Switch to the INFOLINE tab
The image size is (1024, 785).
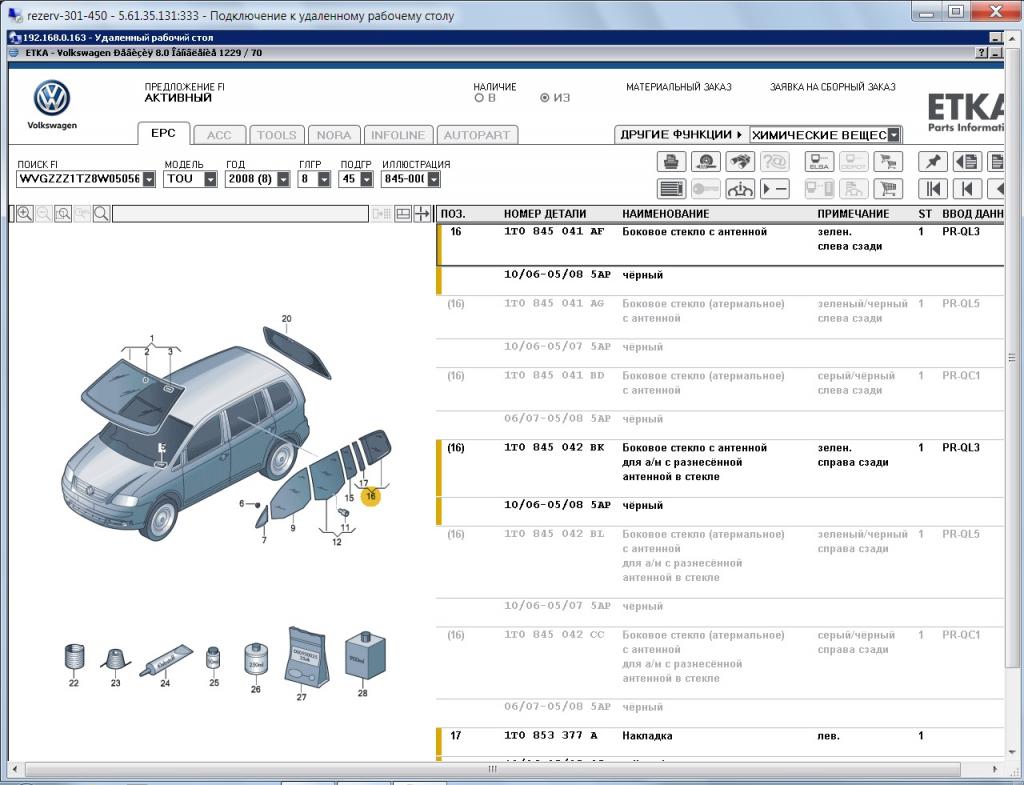click(x=398, y=135)
